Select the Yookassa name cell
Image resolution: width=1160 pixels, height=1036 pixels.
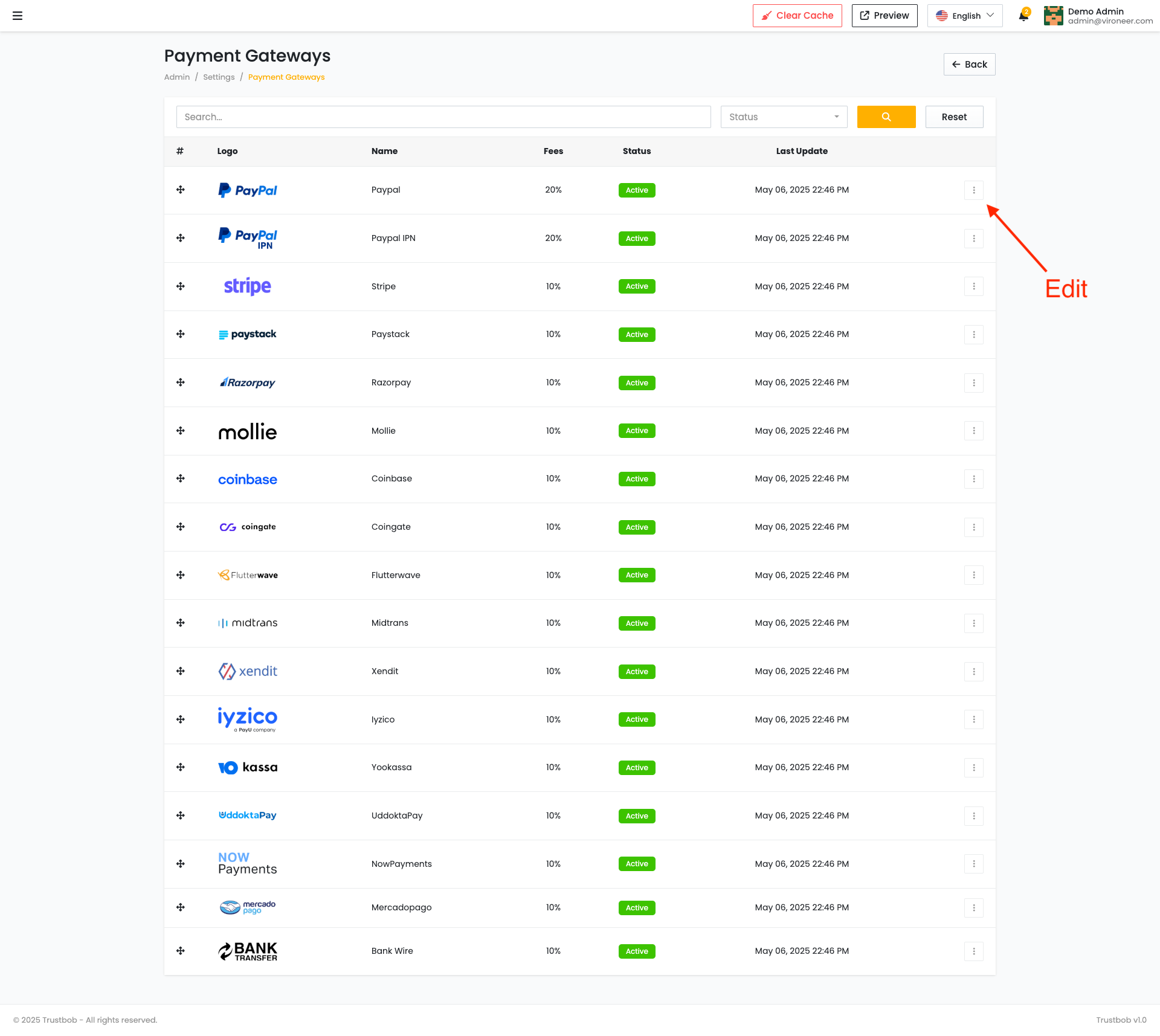pos(391,768)
